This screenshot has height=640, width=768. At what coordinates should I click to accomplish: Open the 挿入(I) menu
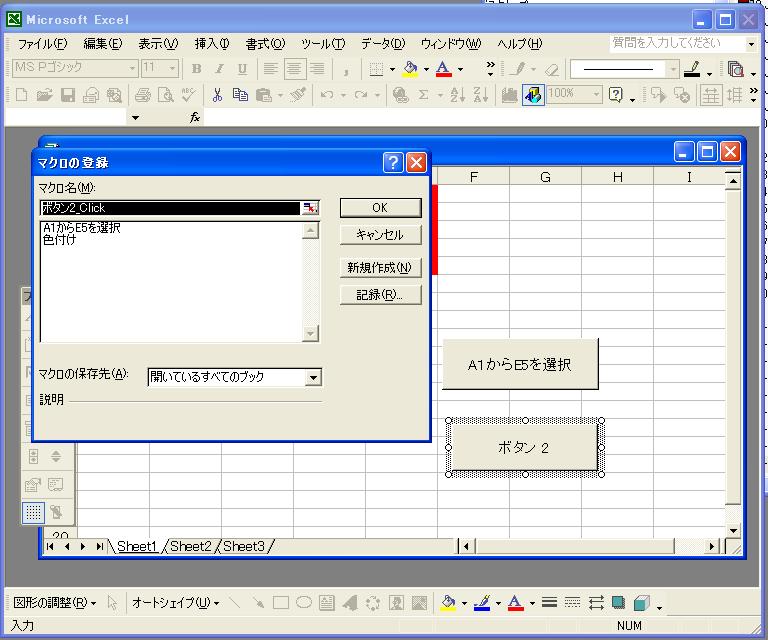point(212,44)
